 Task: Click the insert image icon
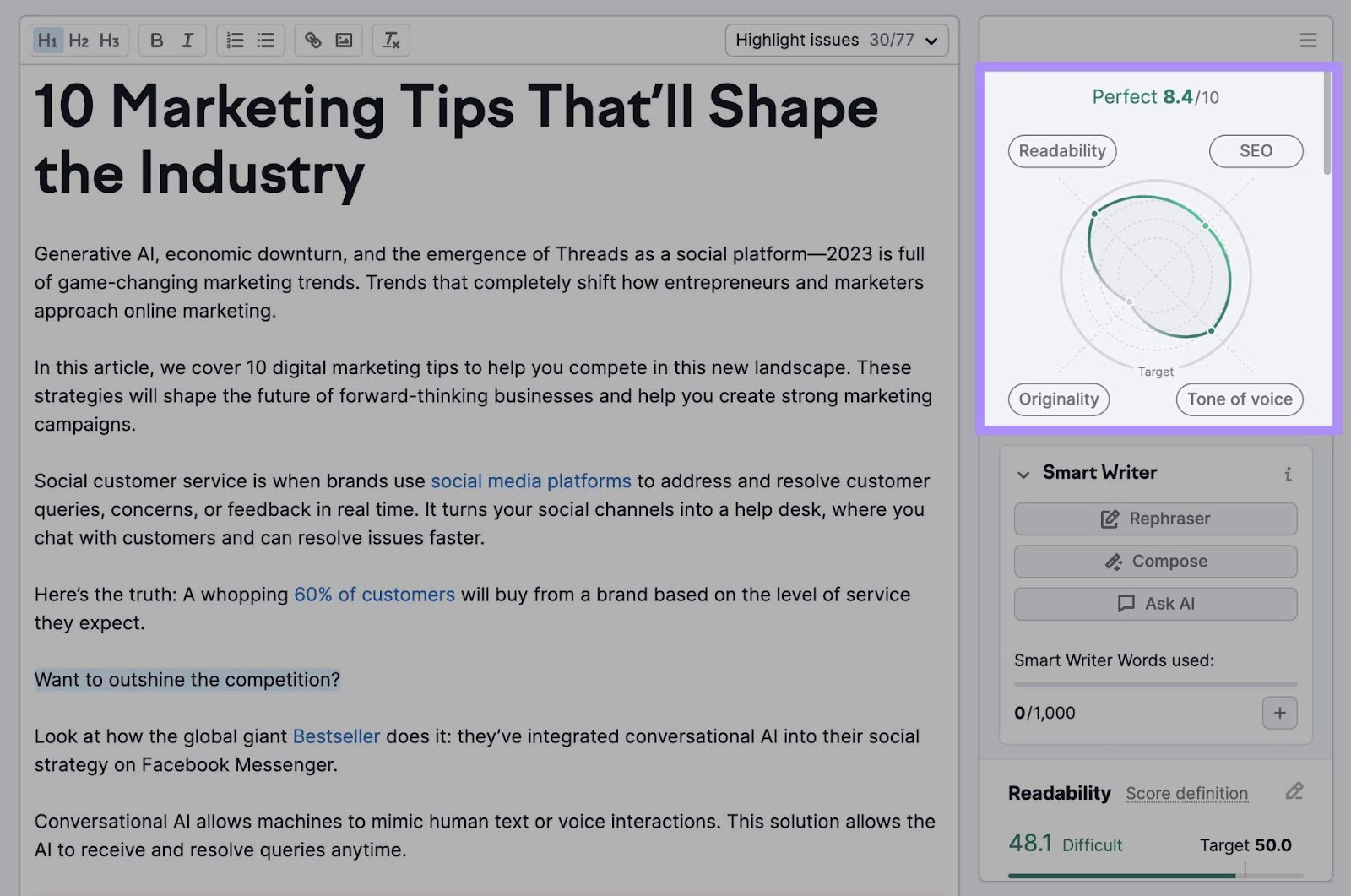(x=345, y=40)
